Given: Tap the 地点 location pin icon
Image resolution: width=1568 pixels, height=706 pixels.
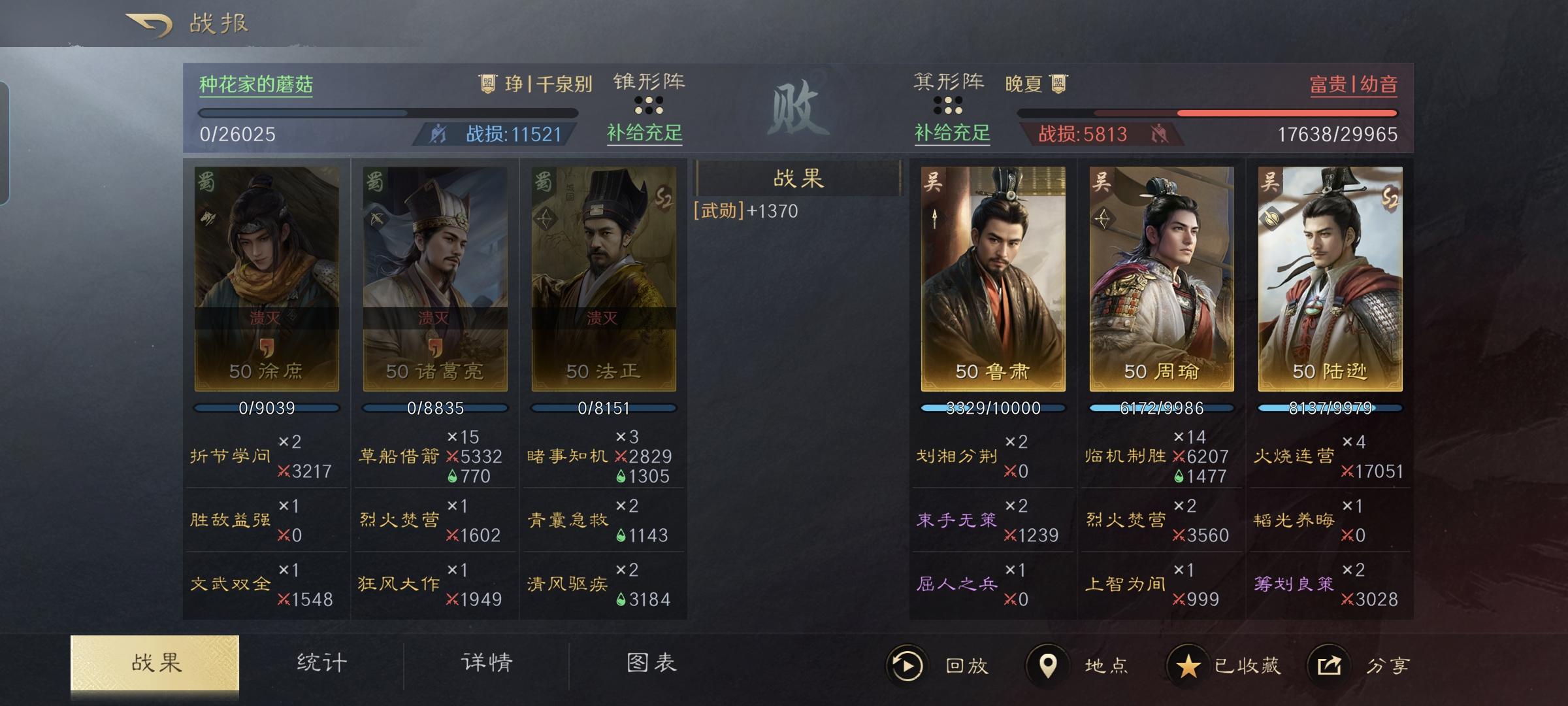Looking at the screenshot, I should pyautogui.click(x=1047, y=666).
